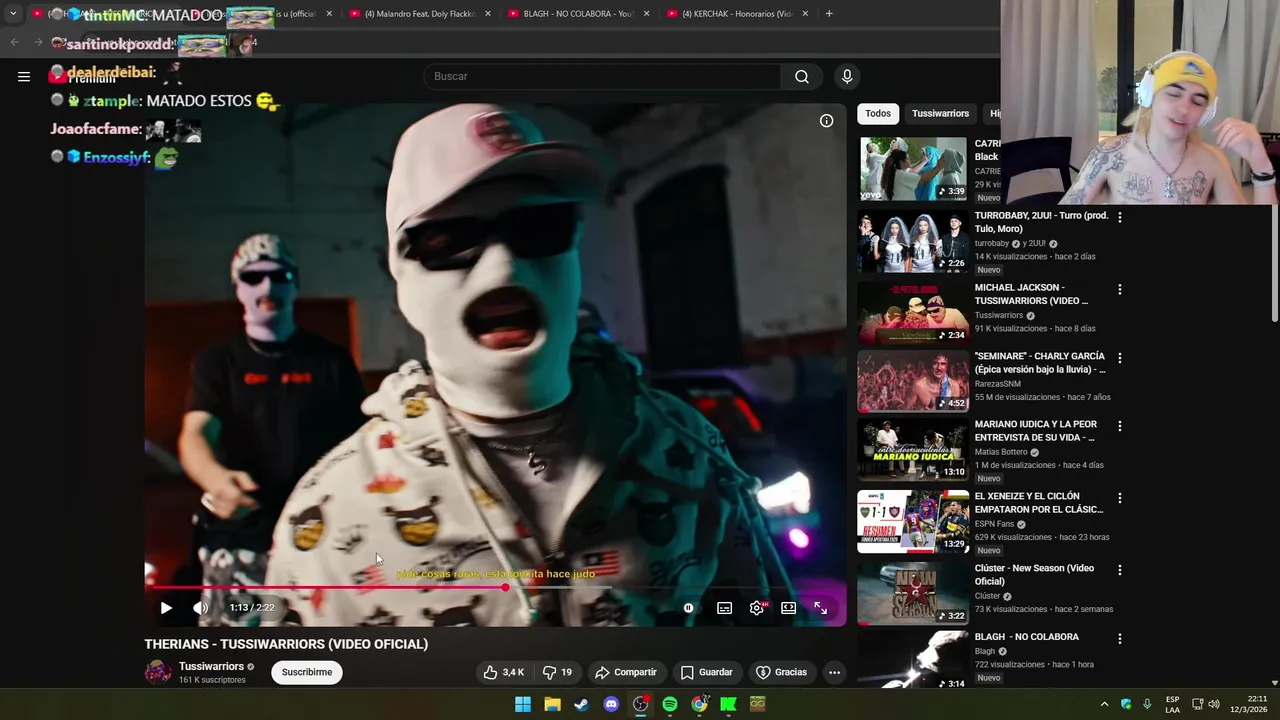This screenshot has height=720, width=1280.
Task: Dislike the video showing 19
Action: pyautogui.click(x=557, y=672)
